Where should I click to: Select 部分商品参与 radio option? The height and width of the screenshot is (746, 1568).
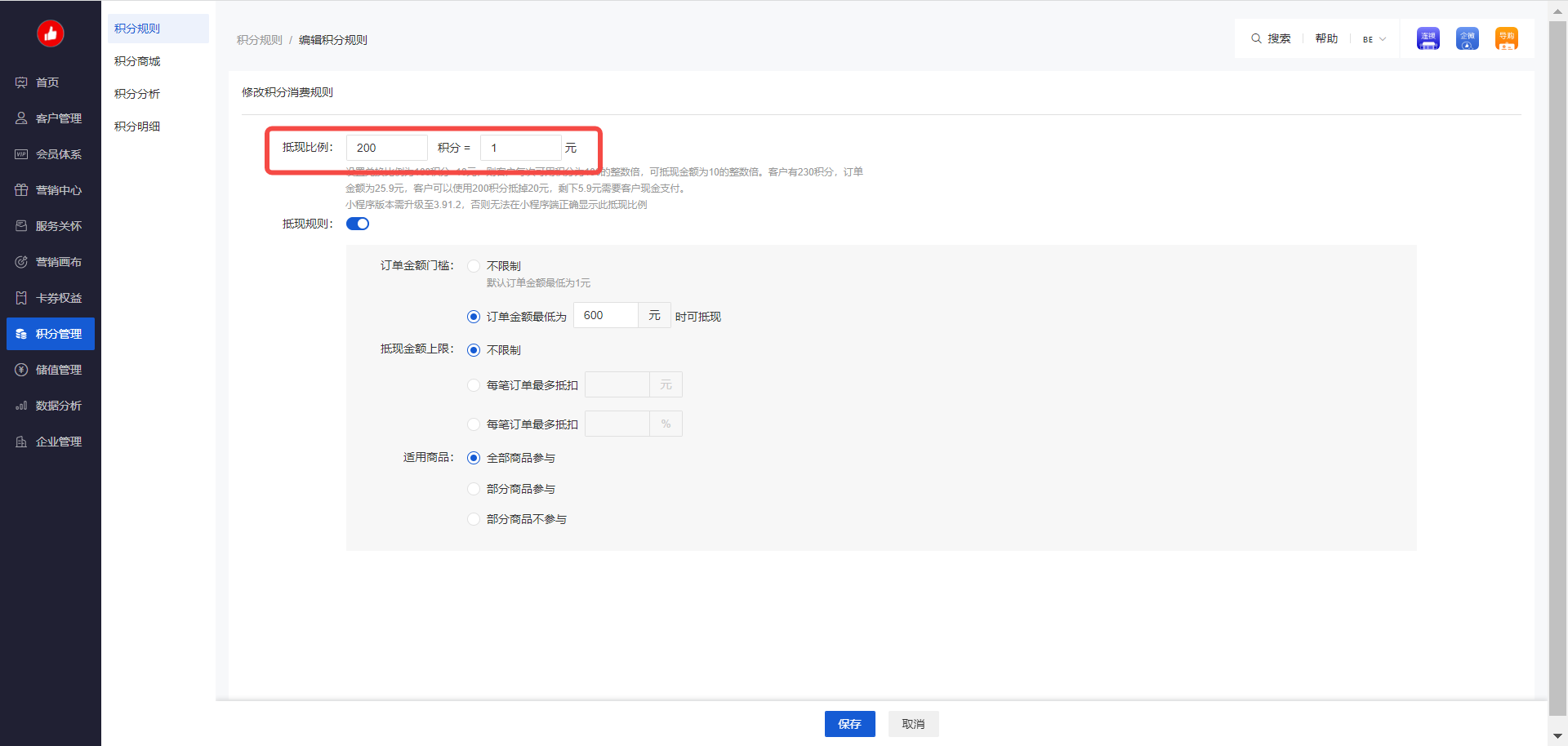[x=474, y=489]
